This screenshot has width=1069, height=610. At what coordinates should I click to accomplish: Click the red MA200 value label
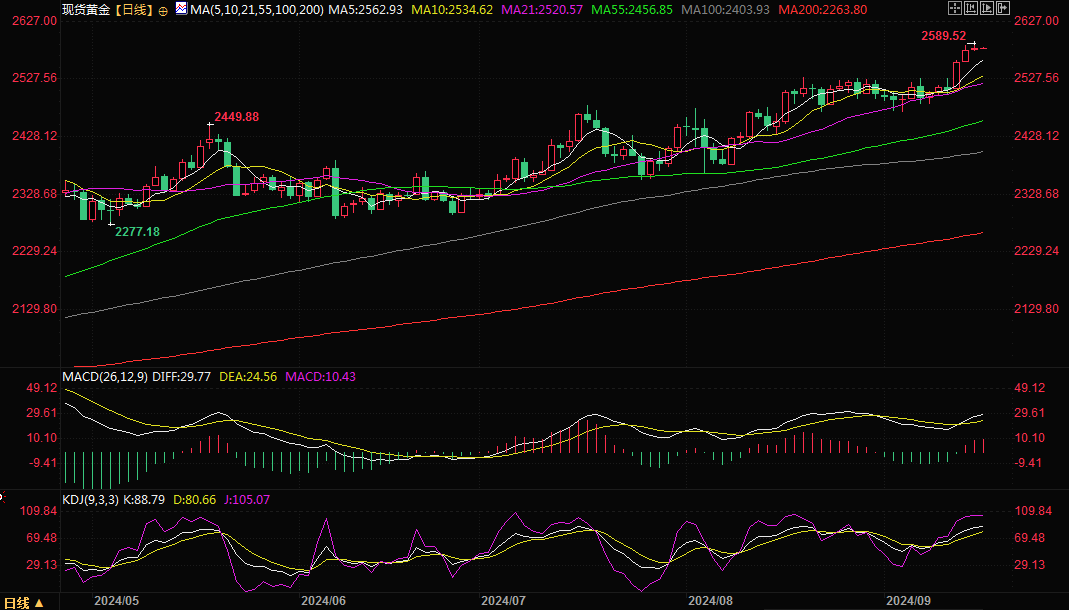[x=822, y=10]
